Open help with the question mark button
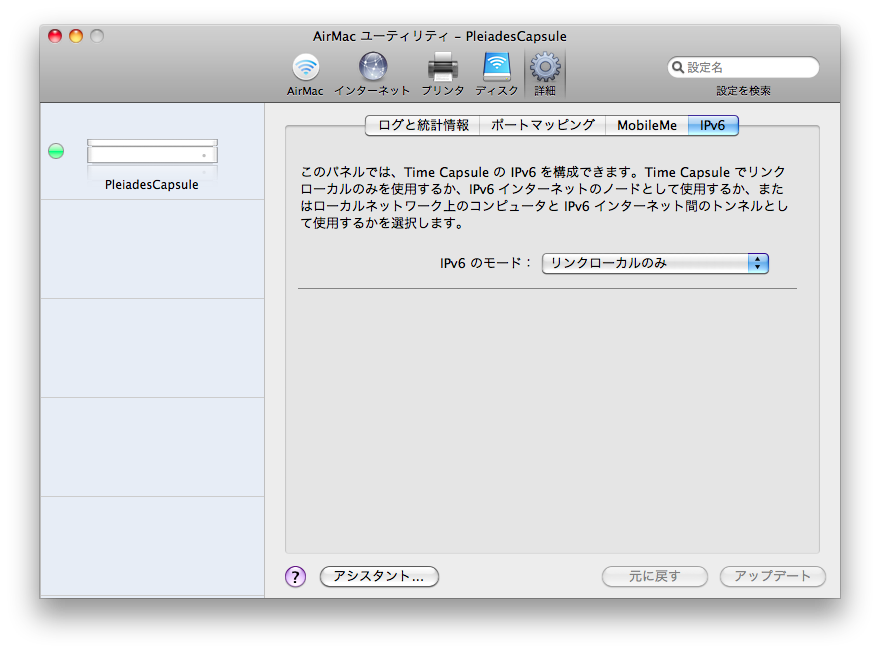Image resolution: width=880 pixels, height=653 pixels. coord(295,576)
